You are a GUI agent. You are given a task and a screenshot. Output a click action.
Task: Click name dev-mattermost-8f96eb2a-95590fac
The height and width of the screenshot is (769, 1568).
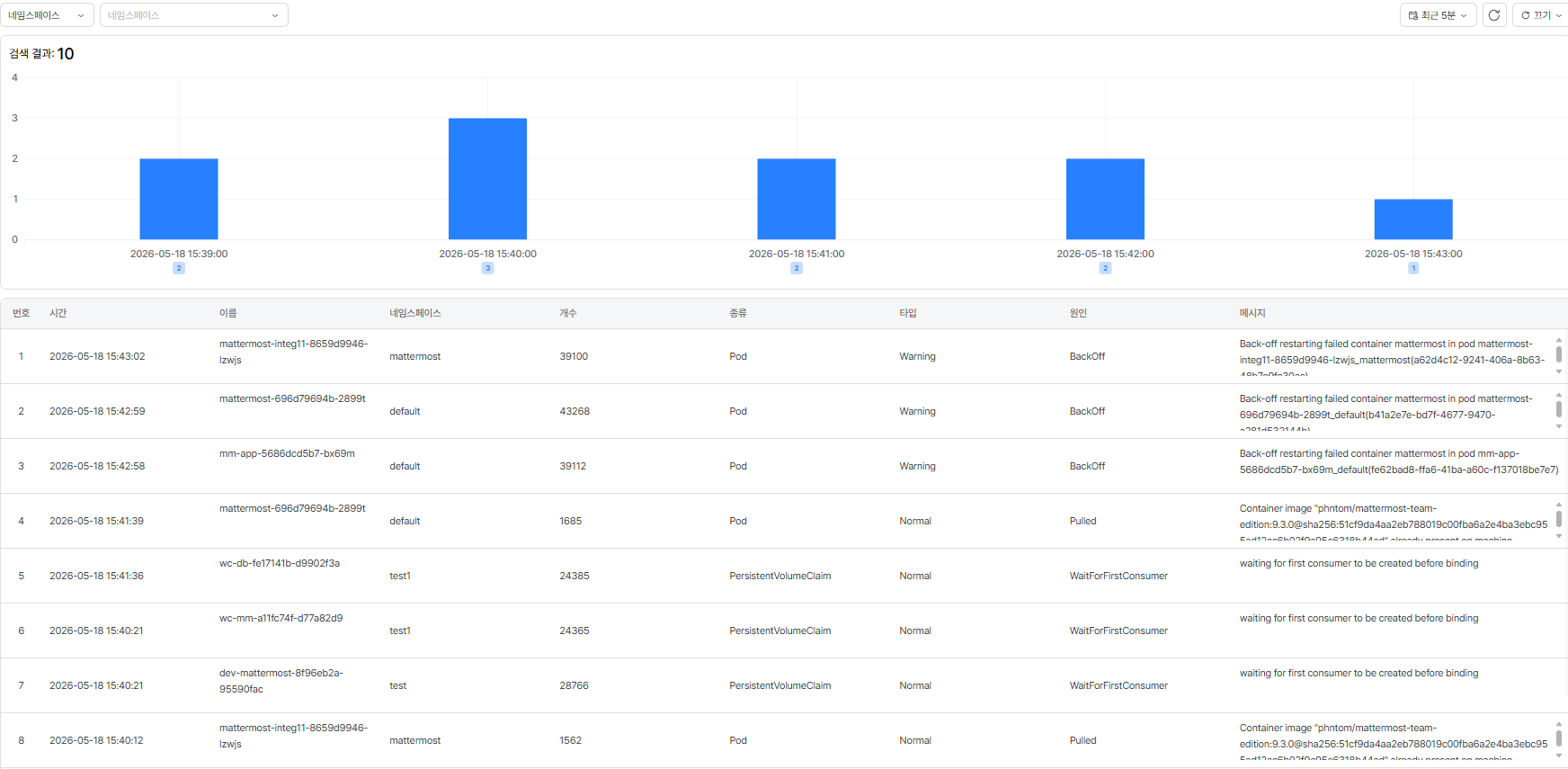281,681
